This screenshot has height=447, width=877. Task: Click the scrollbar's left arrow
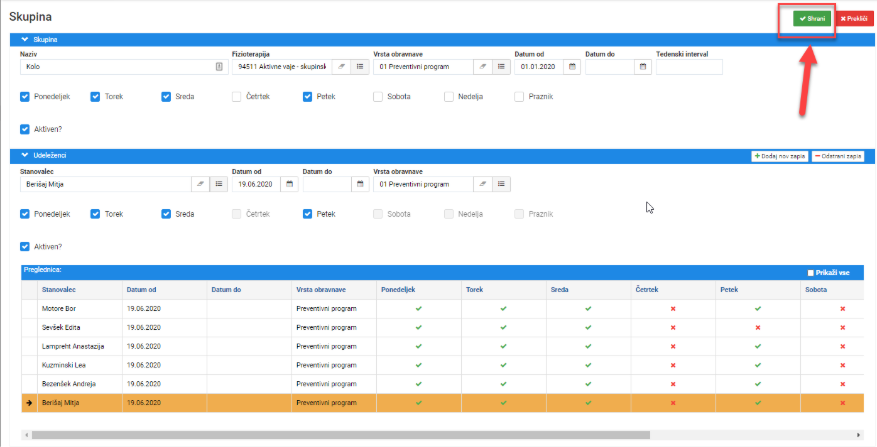[26, 435]
